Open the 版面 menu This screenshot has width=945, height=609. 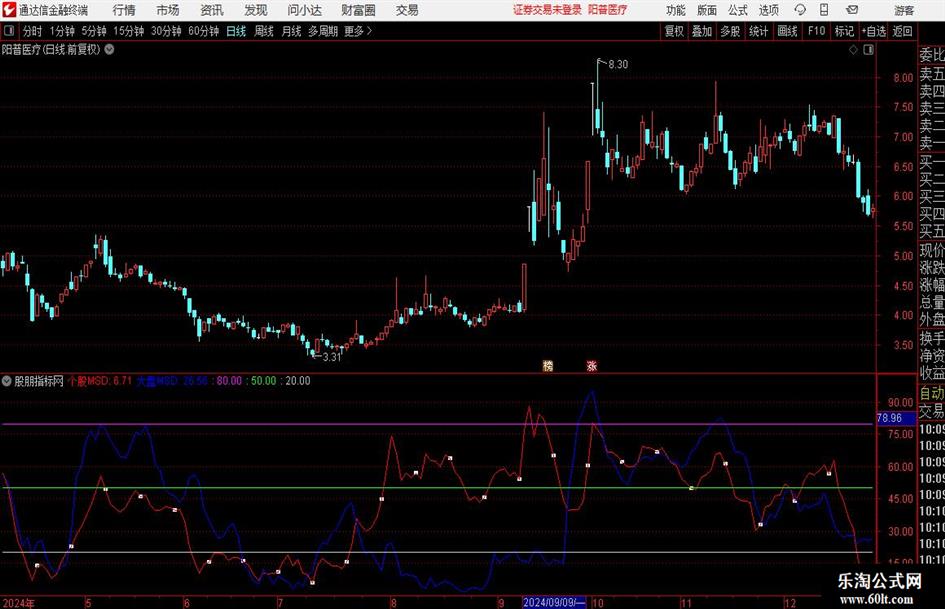[706, 10]
